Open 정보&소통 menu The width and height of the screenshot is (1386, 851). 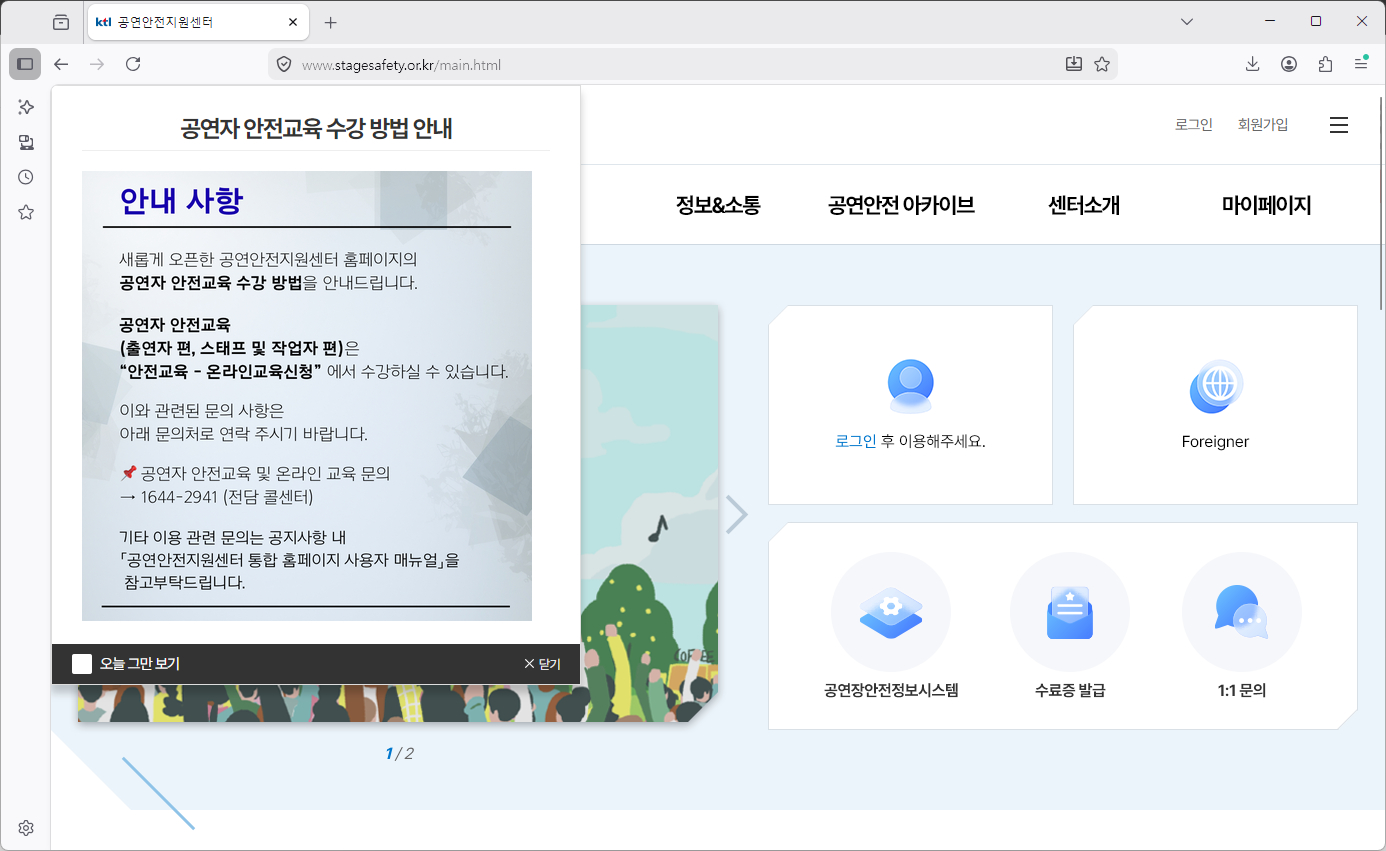pos(718,205)
